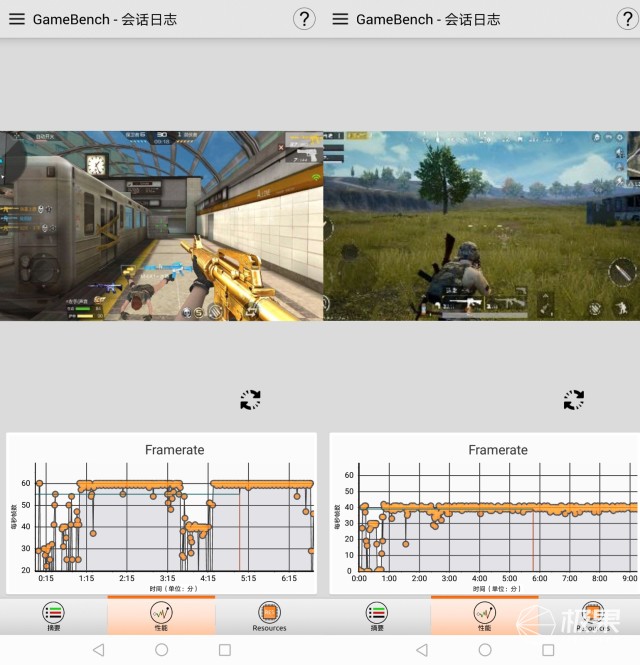Tap rotate icon below left game screenshot
The width and height of the screenshot is (640, 665).
click(x=250, y=400)
